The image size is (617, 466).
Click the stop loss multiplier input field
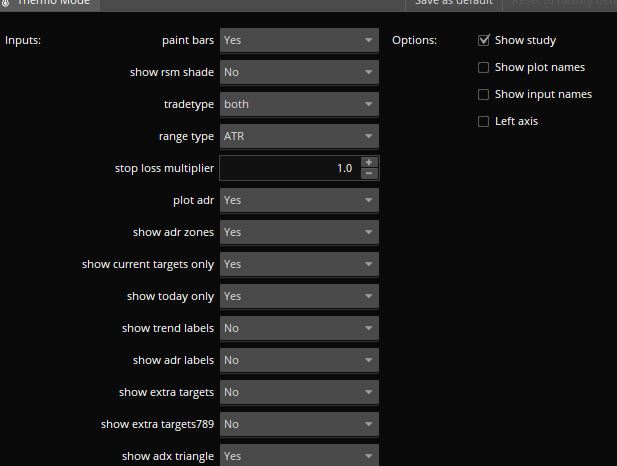(x=288, y=168)
